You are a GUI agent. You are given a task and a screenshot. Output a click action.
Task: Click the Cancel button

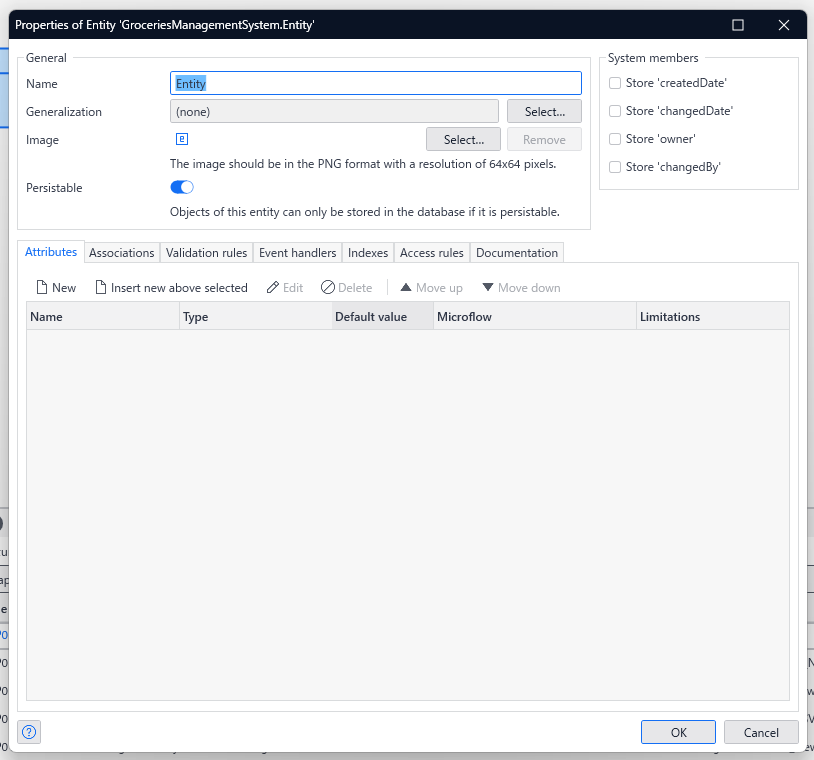pos(761,732)
